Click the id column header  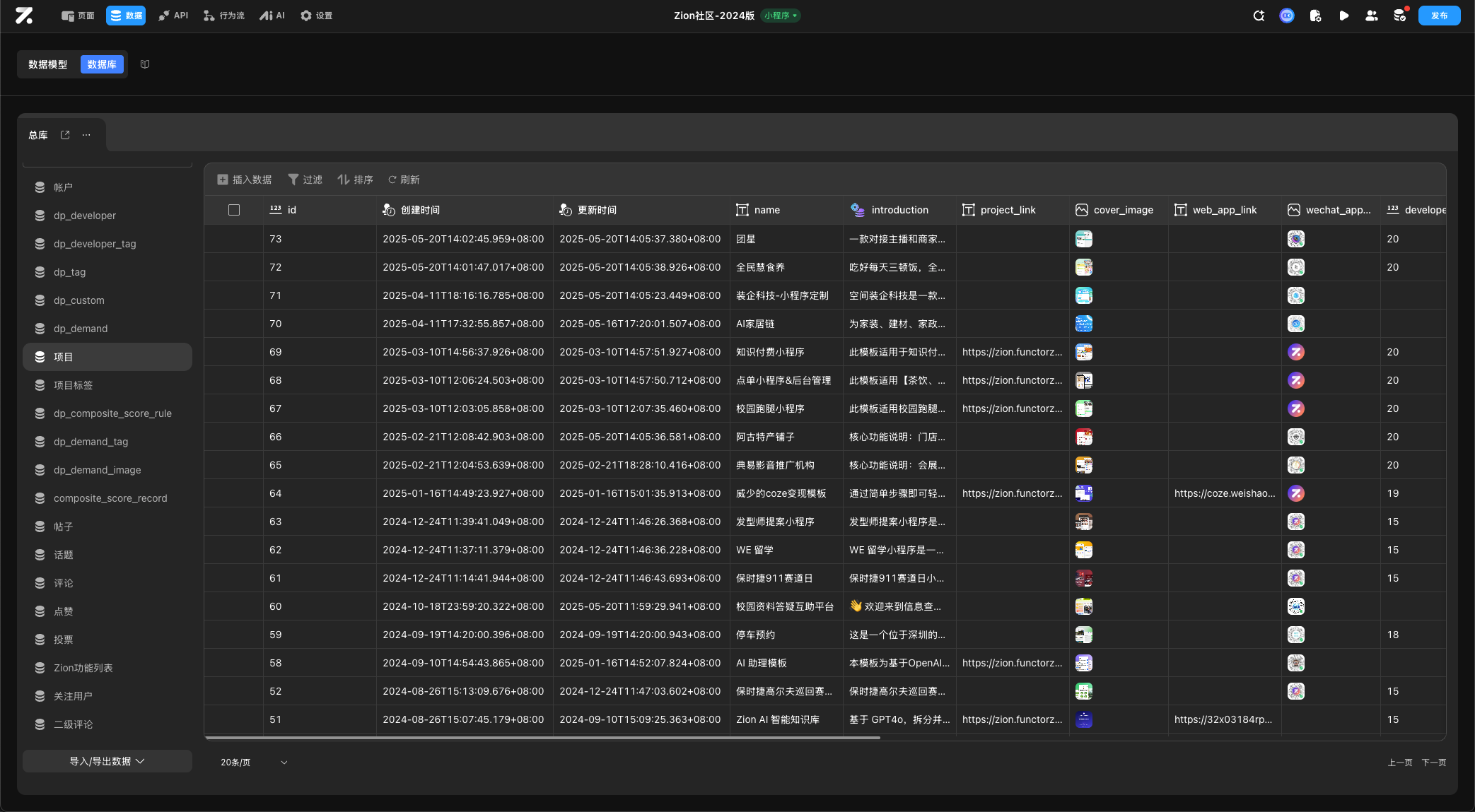tap(320, 210)
